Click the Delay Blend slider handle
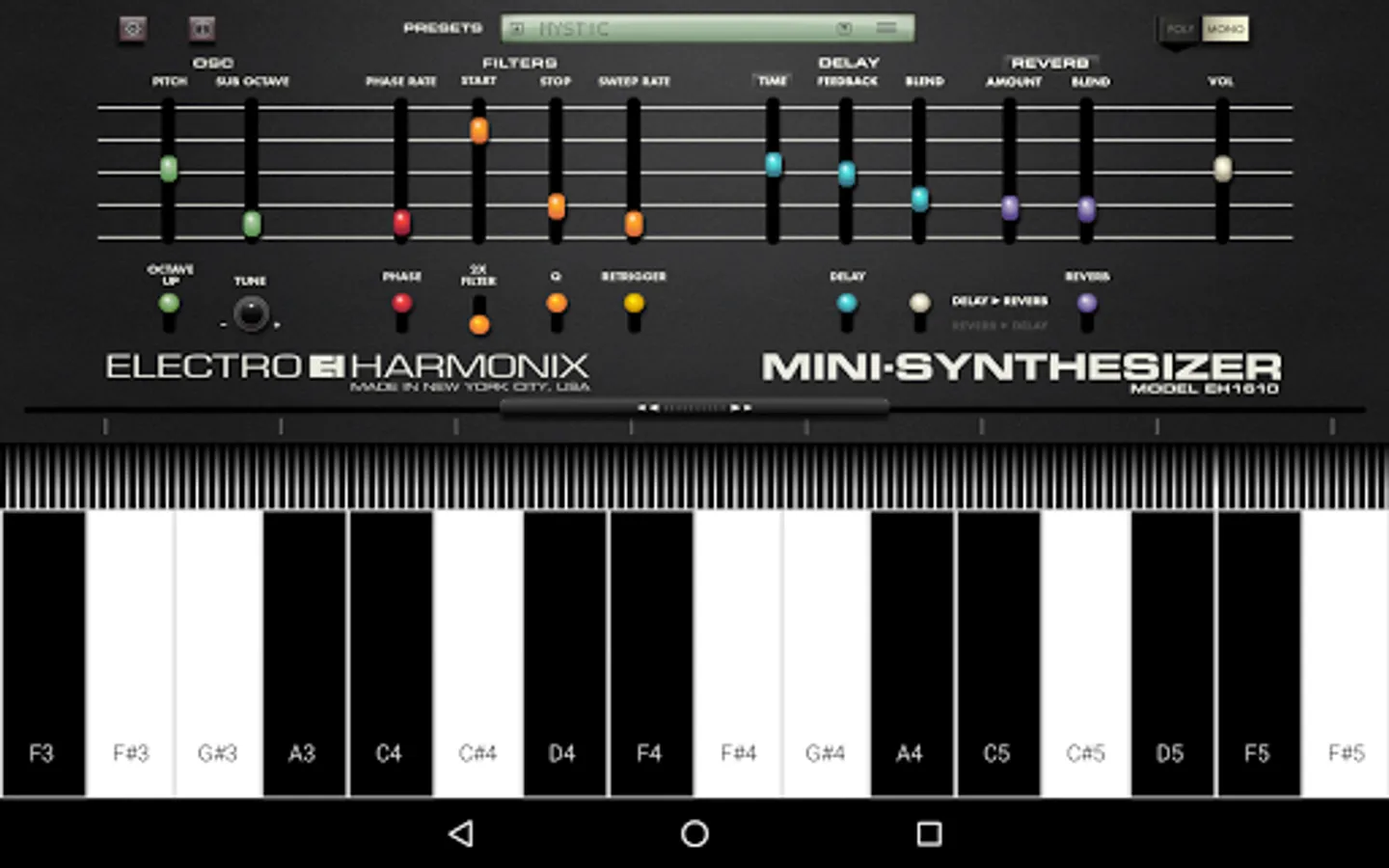The width and height of the screenshot is (1389, 868). [920, 199]
